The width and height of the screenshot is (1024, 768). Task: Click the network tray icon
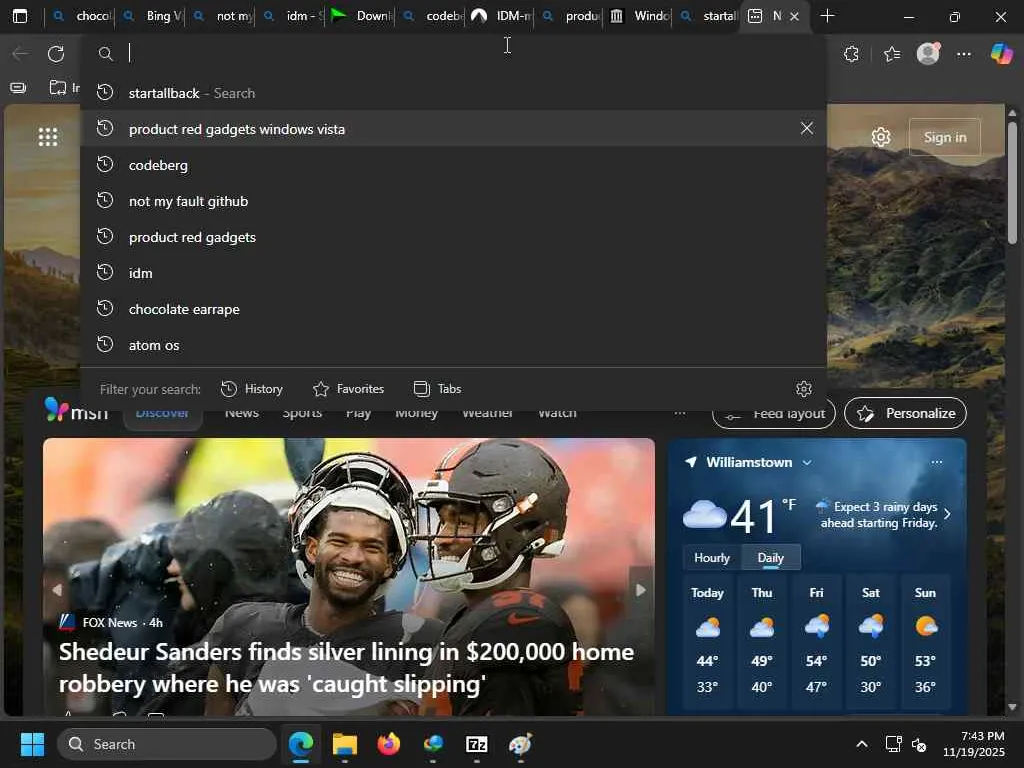point(893,744)
